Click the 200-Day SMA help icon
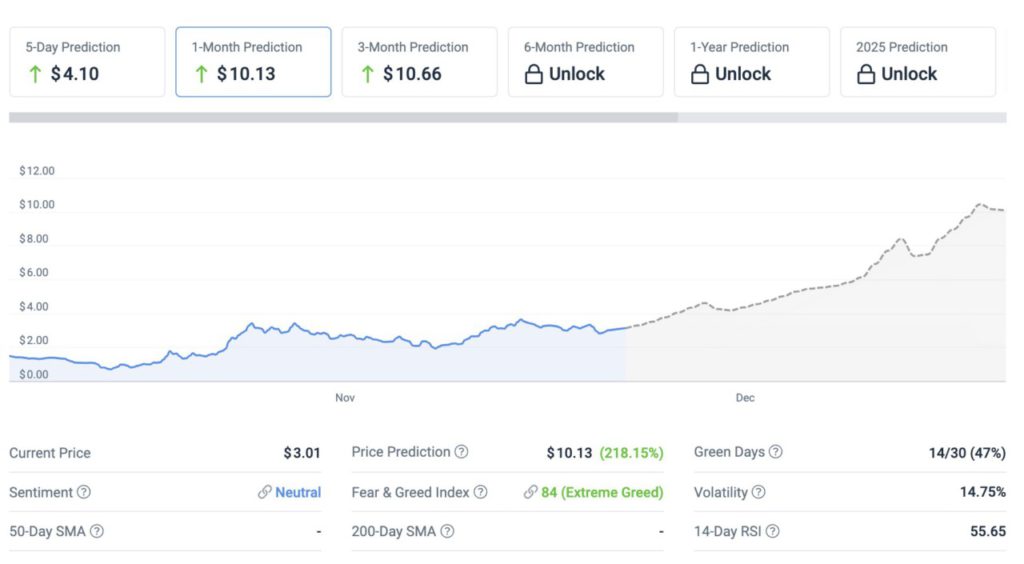 pos(447,531)
